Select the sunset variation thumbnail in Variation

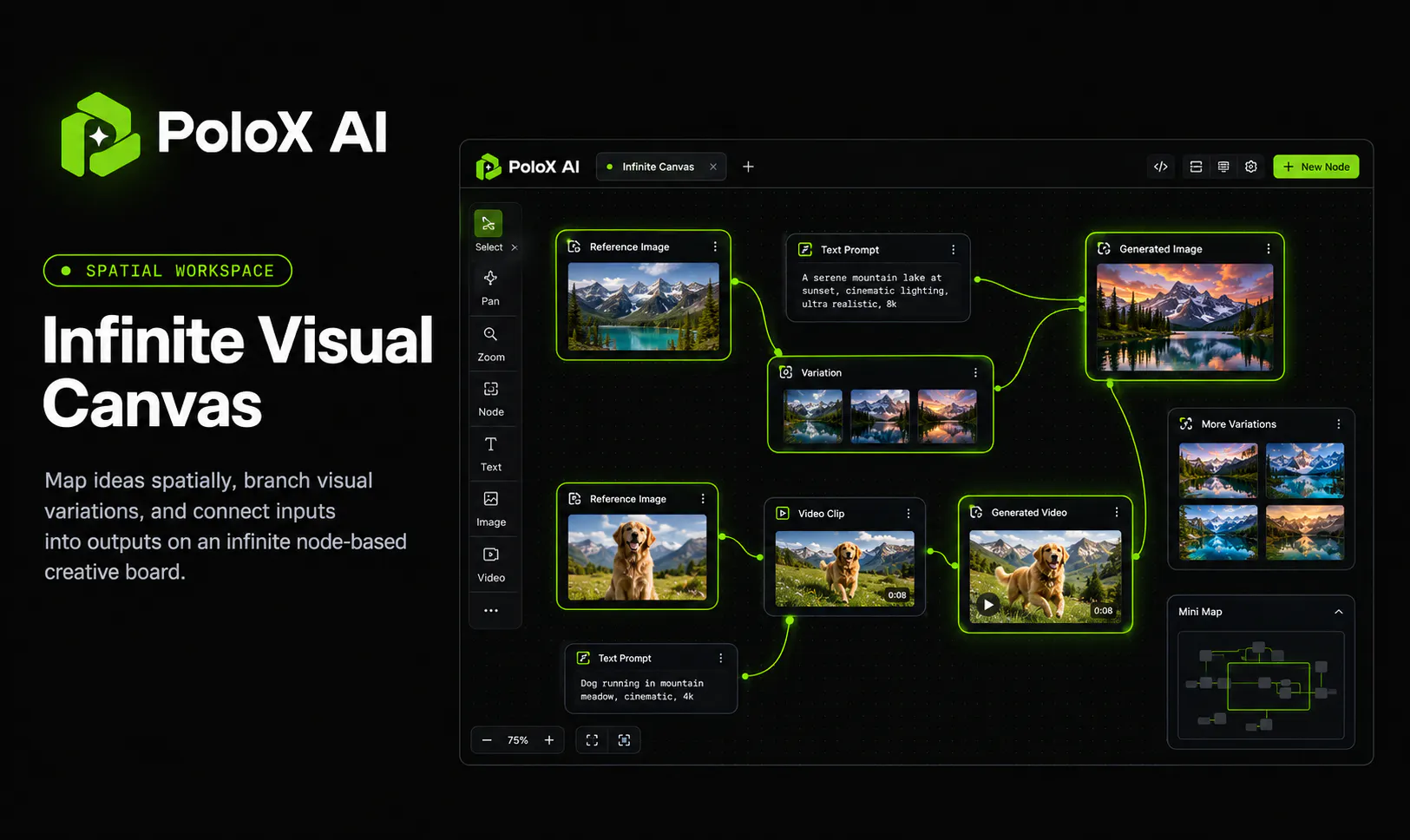pos(948,417)
